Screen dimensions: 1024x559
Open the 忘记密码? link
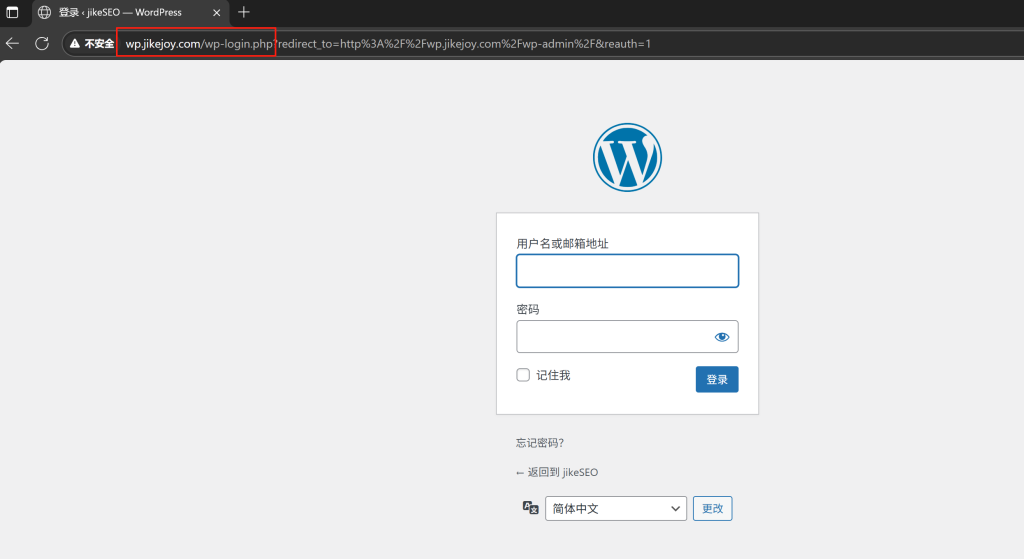[540, 443]
